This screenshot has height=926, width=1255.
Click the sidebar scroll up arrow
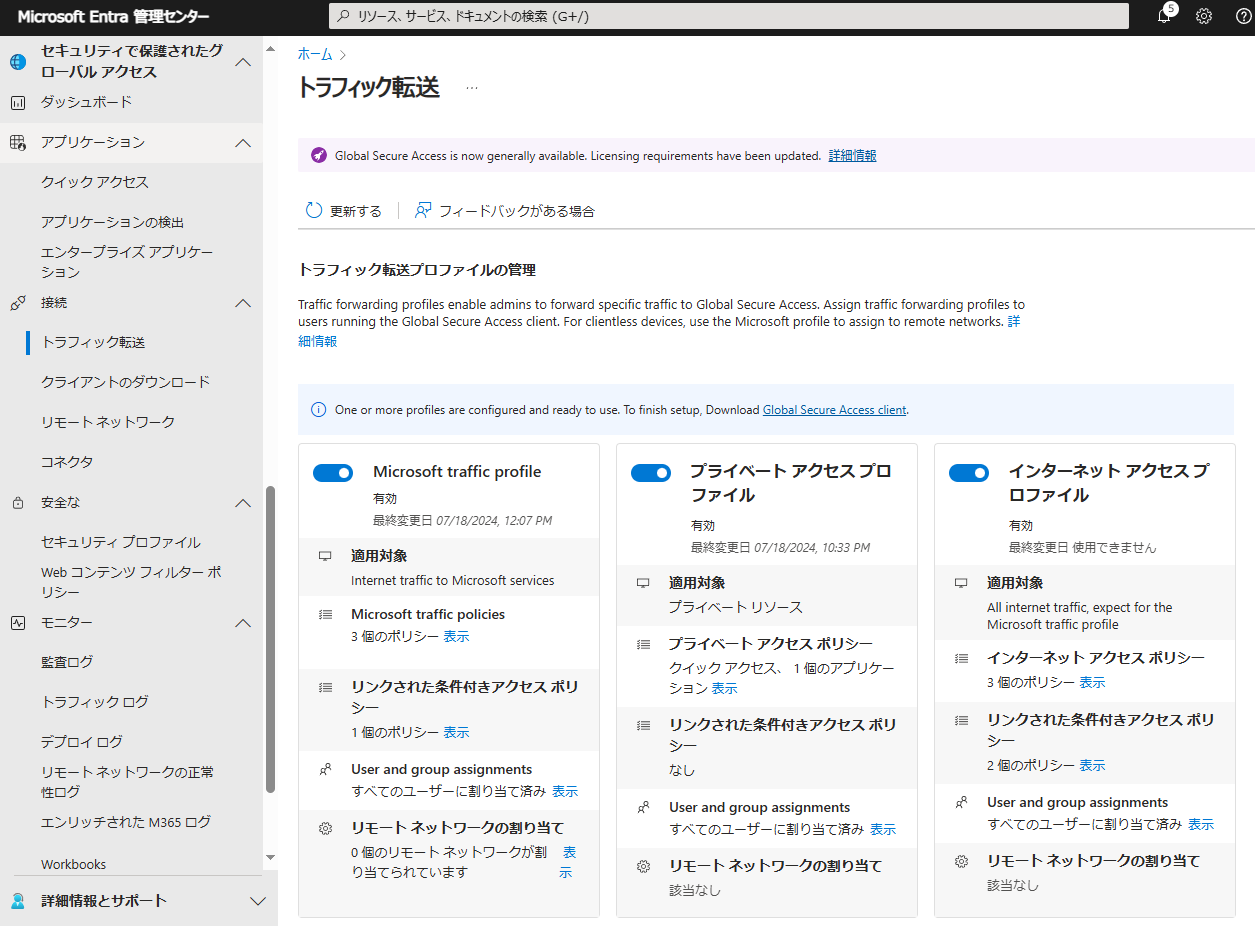[x=270, y=47]
